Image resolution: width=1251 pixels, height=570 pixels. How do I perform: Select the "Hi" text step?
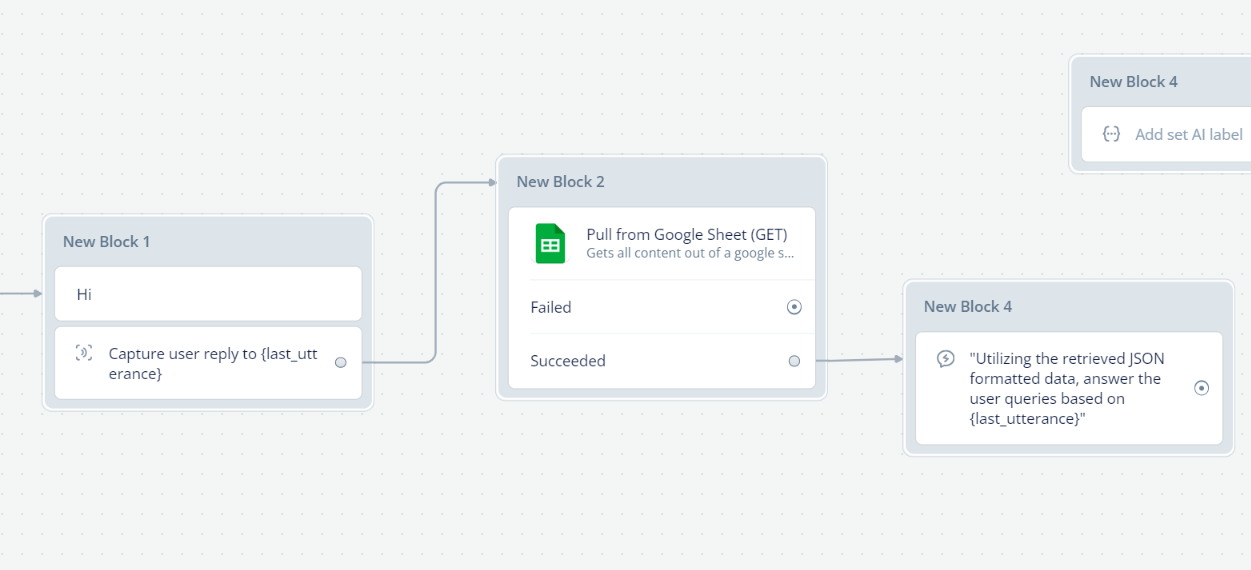(208, 294)
